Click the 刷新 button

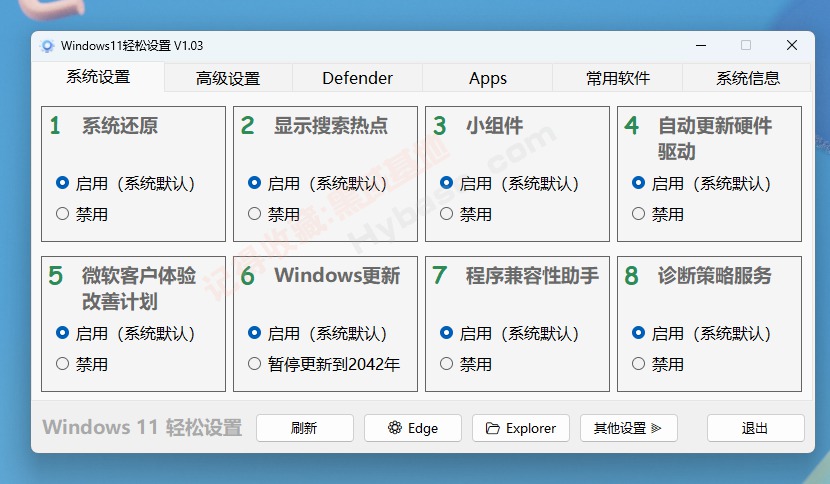[x=305, y=428]
